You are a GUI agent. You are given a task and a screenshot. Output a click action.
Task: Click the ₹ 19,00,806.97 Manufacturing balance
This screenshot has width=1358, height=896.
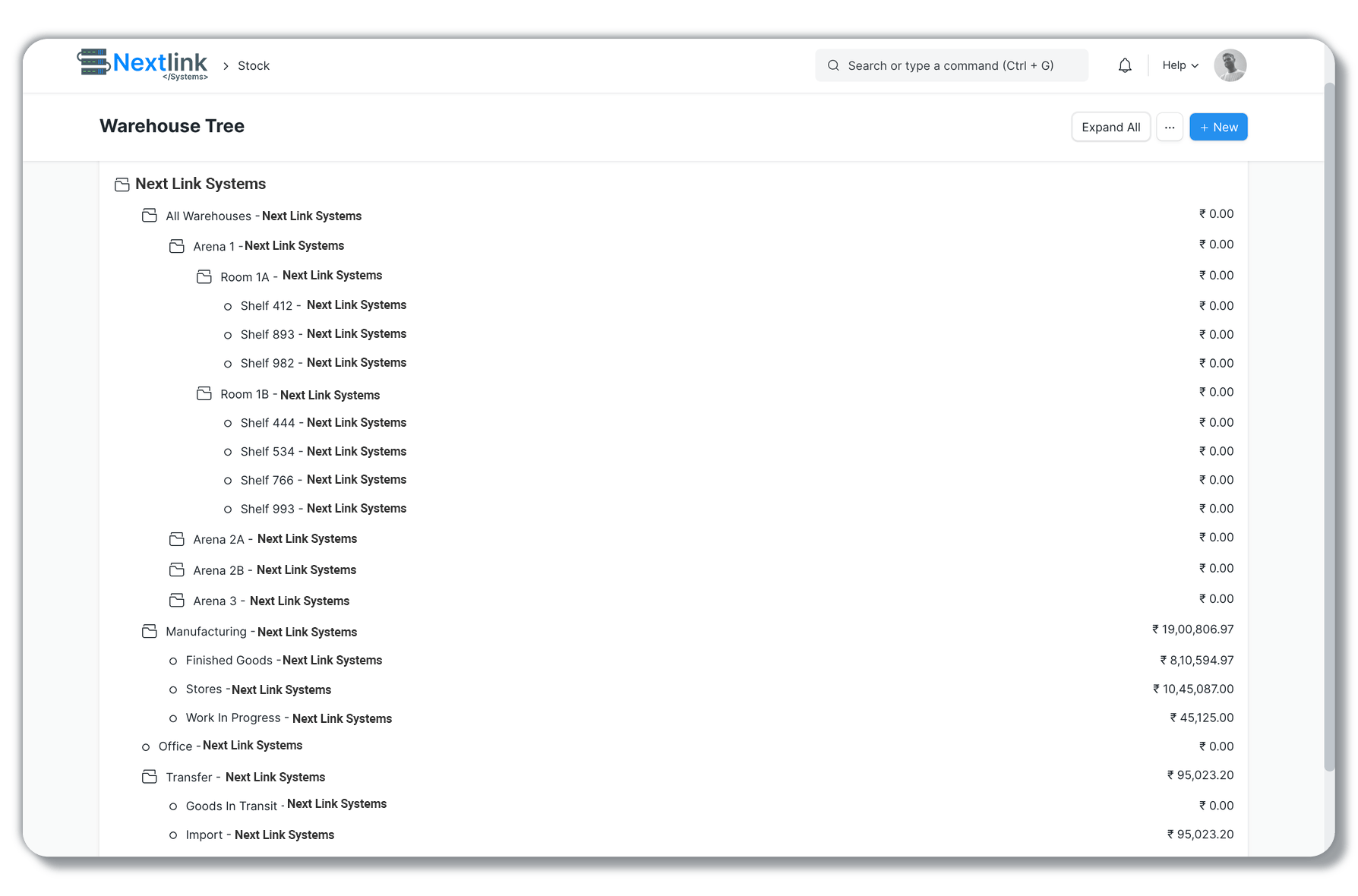click(x=1192, y=629)
